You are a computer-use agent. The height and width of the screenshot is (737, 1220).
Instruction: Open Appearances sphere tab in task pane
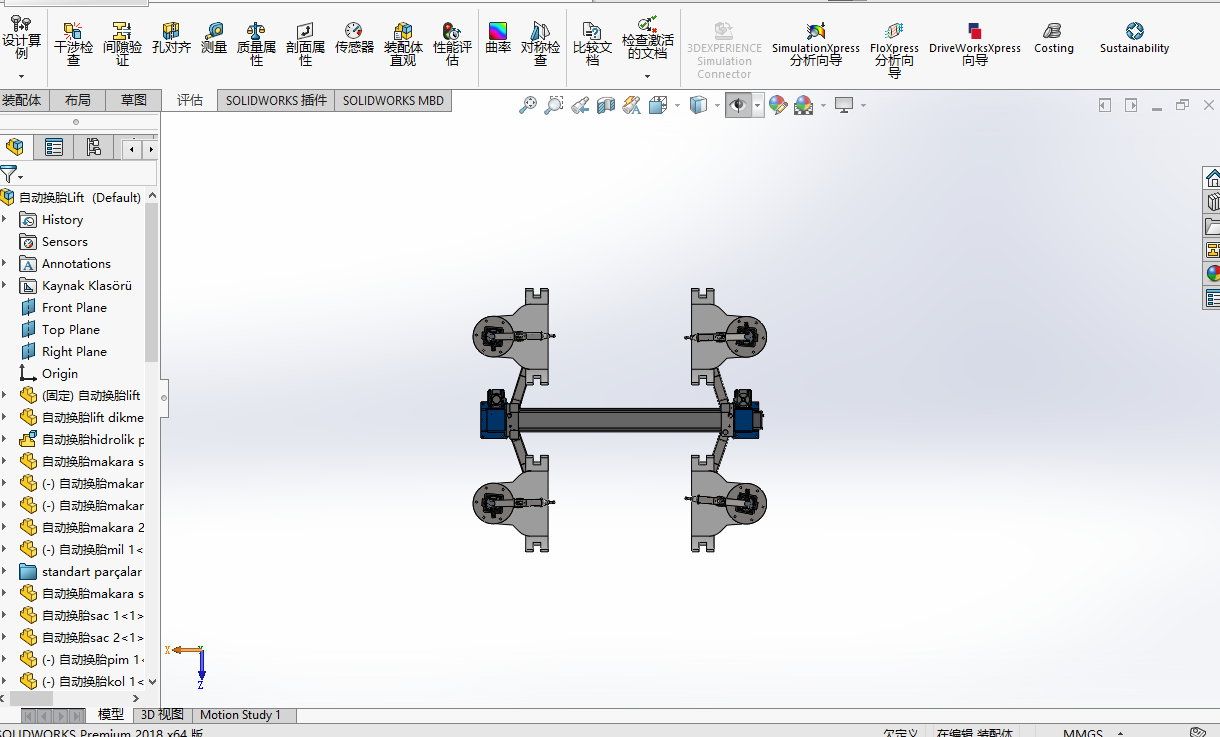1212,273
